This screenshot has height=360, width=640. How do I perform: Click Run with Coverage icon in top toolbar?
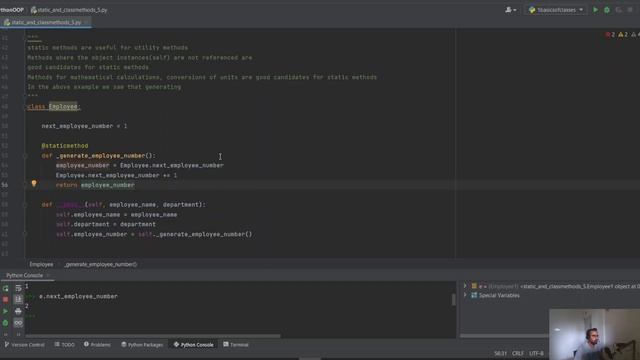[618, 10]
